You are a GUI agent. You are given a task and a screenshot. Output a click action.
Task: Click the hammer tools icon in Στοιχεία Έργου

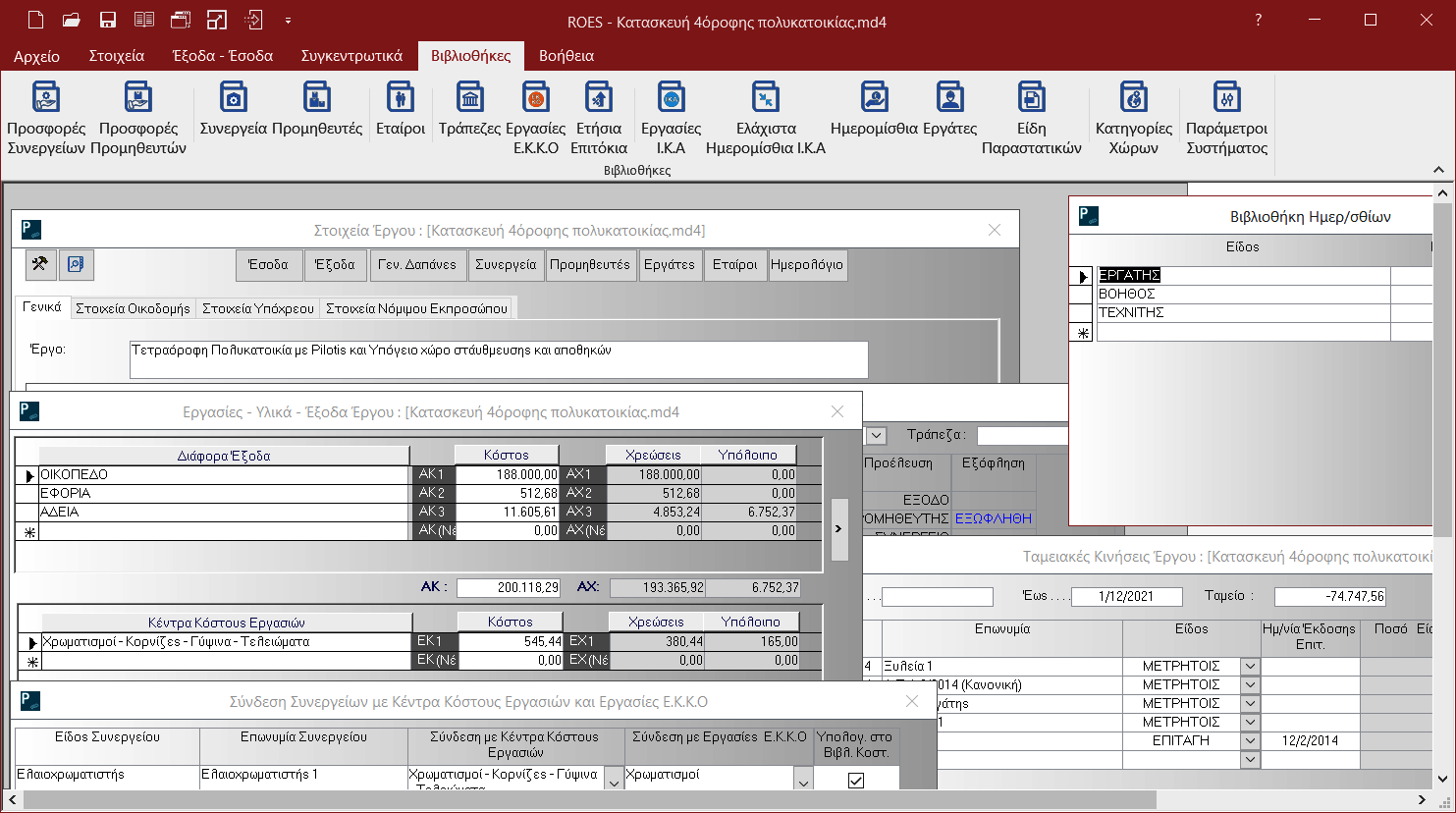pyautogui.click(x=40, y=264)
